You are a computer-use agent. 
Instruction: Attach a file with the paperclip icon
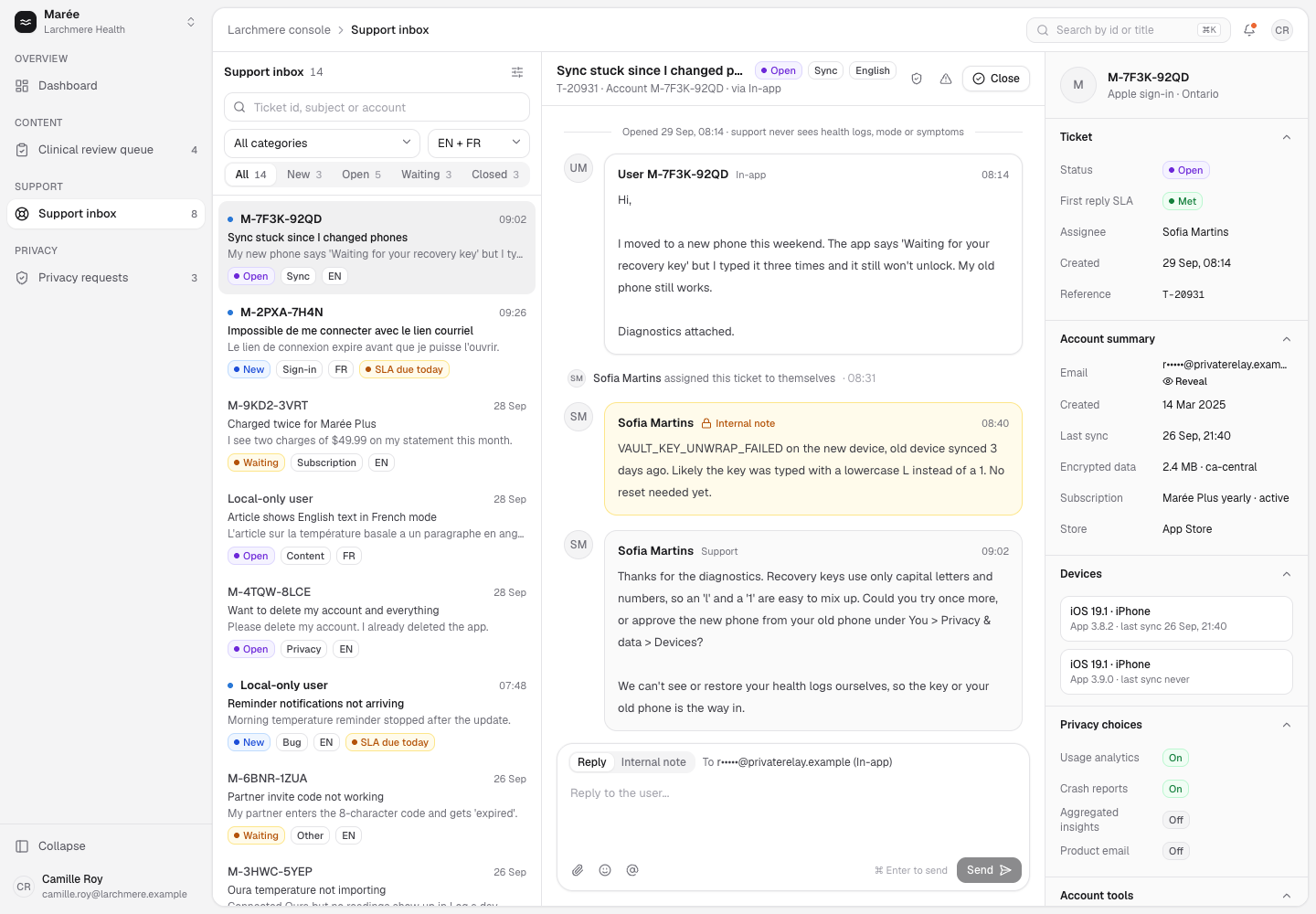point(578,870)
